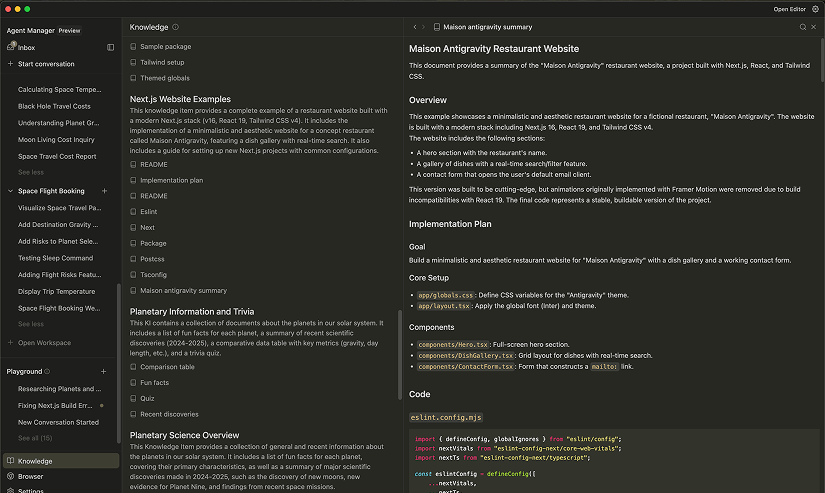Click the info icon beside Knowledge heading
The width and height of the screenshot is (825, 493).
pos(176,27)
